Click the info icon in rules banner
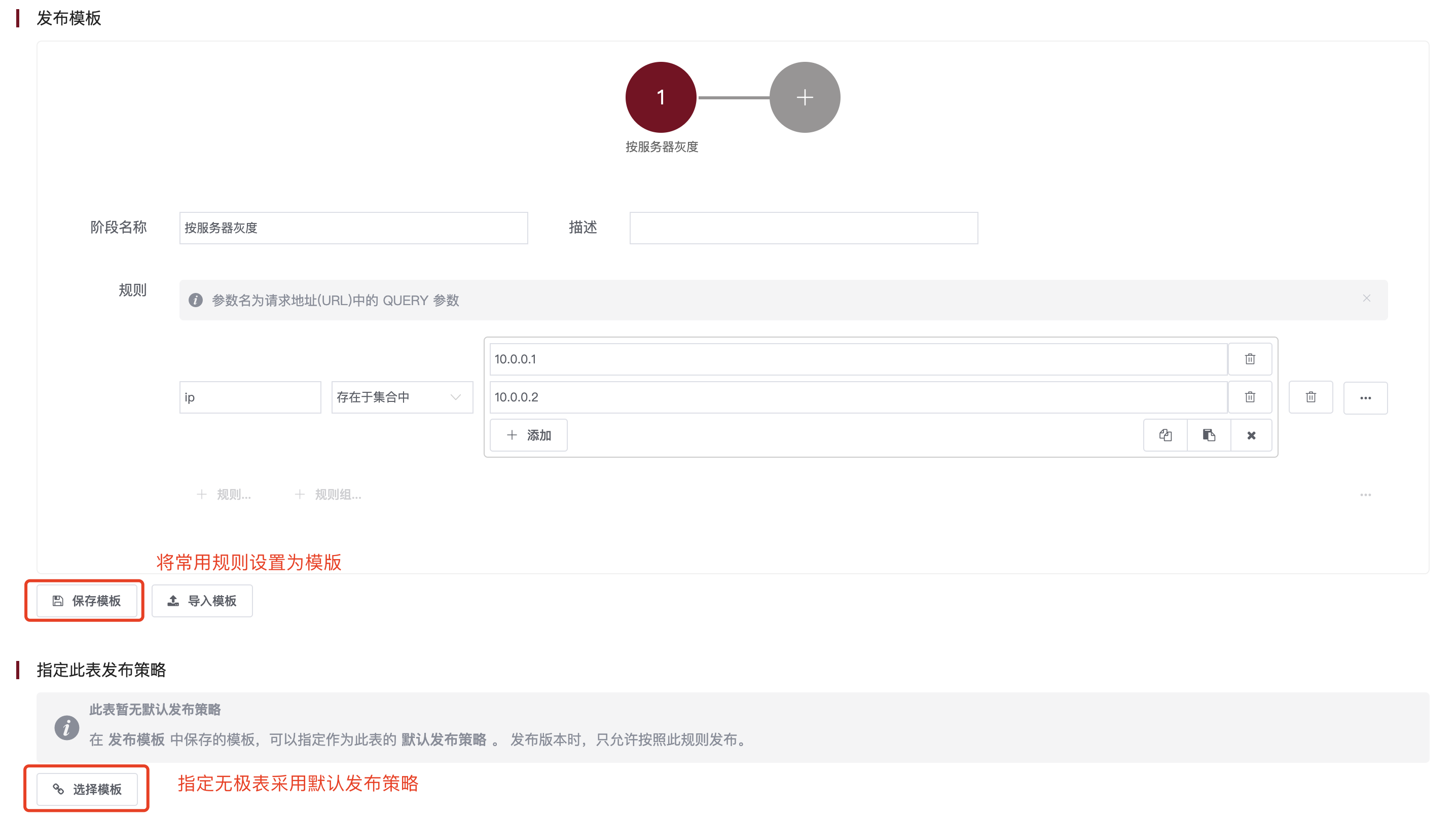Image resolution: width=1456 pixels, height=813 pixels. 196,300
